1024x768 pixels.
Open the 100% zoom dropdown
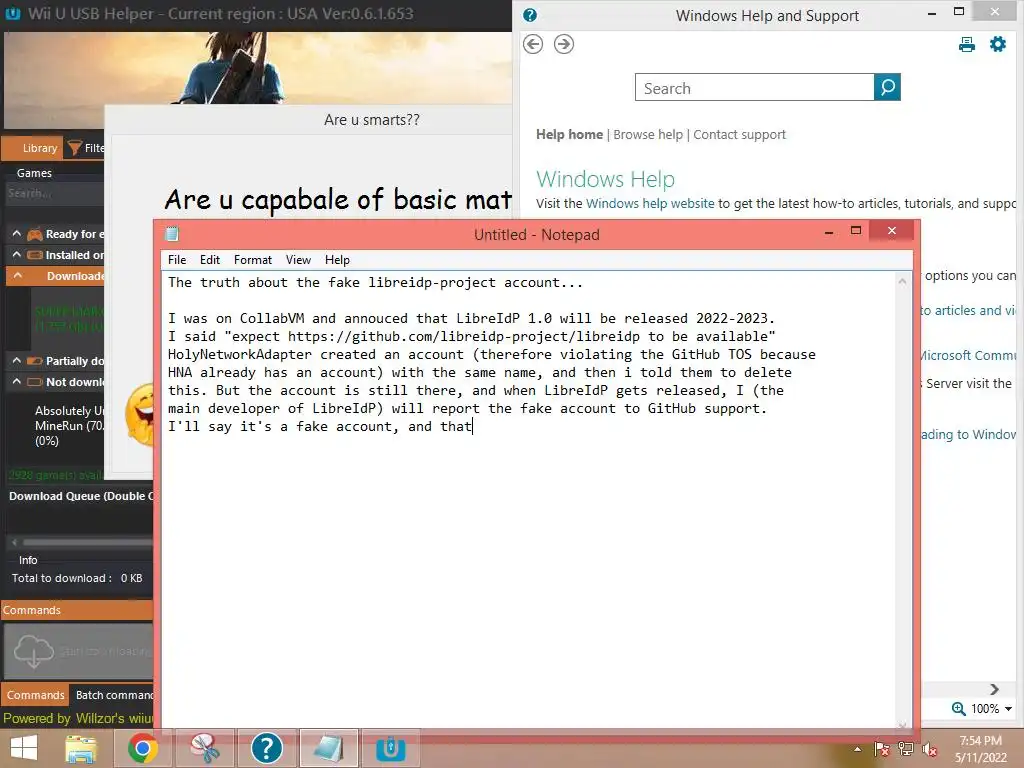click(x=1008, y=709)
